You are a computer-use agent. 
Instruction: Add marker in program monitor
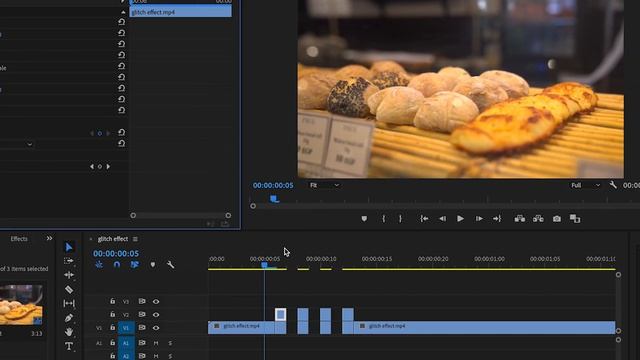click(364, 219)
